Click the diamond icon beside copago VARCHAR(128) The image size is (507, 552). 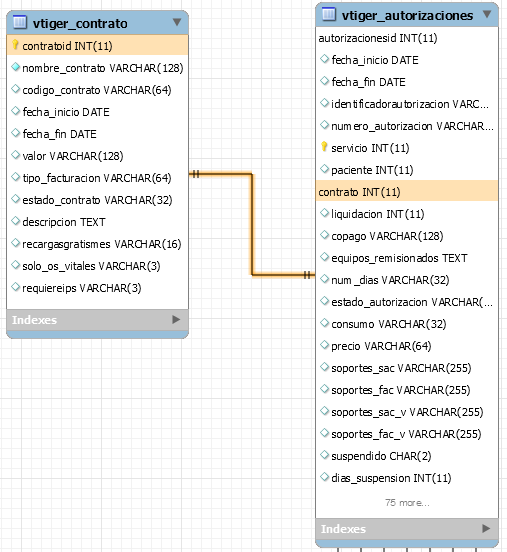[324, 235]
